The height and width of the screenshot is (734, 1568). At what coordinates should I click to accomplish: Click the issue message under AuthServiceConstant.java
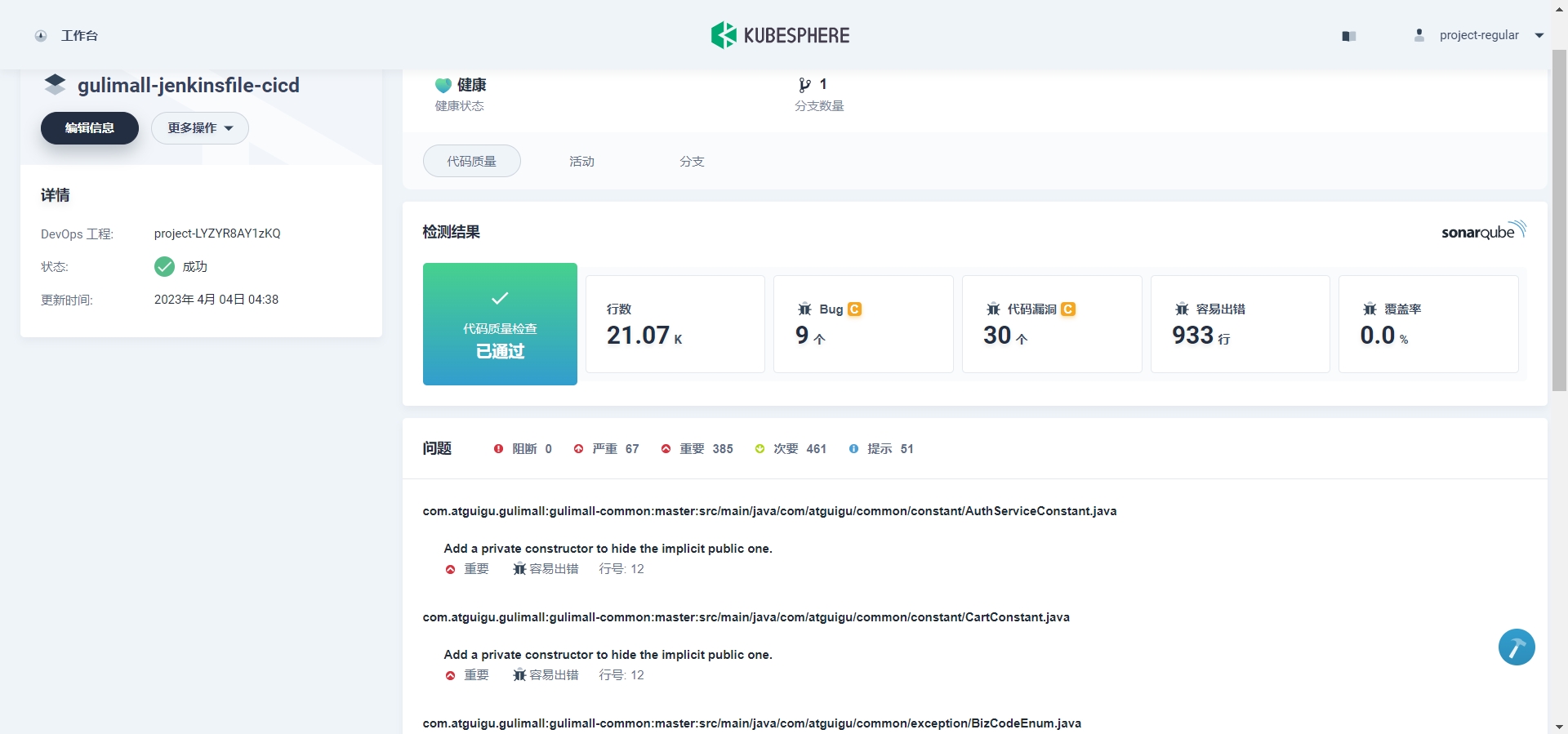pyautogui.click(x=608, y=549)
